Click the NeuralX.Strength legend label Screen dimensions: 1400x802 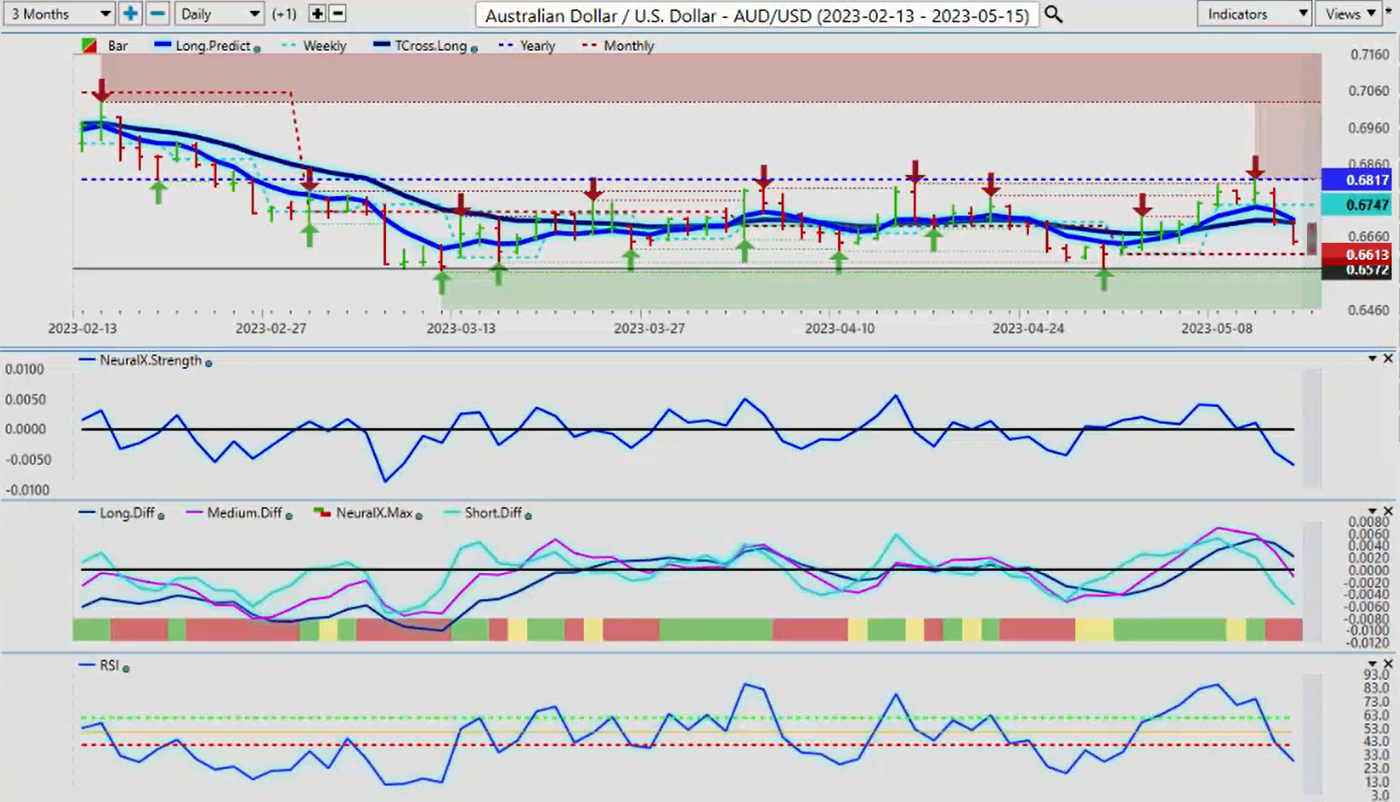pyautogui.click(x=150, y=360)
